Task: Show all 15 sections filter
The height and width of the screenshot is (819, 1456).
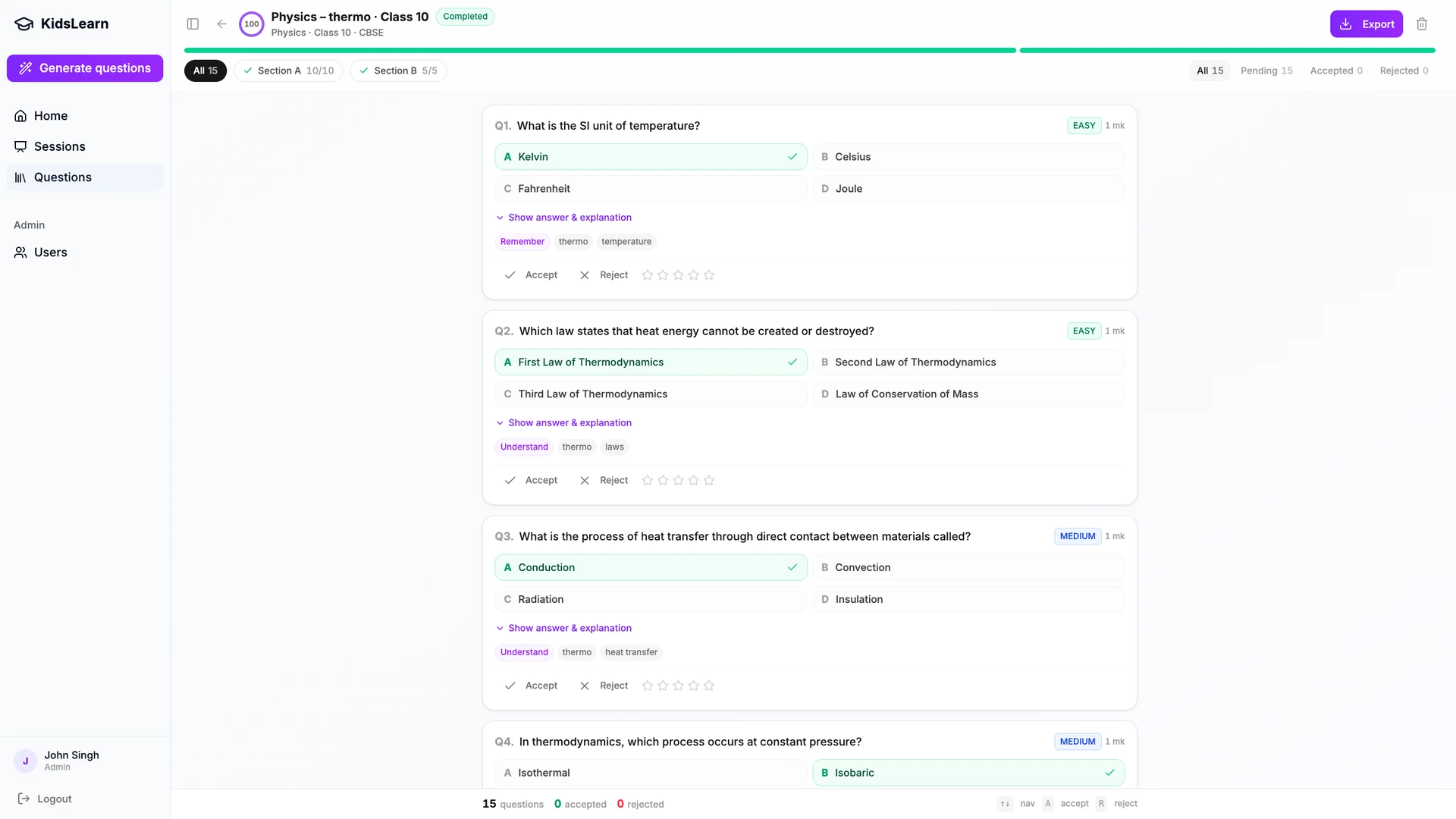Action: 206,71
